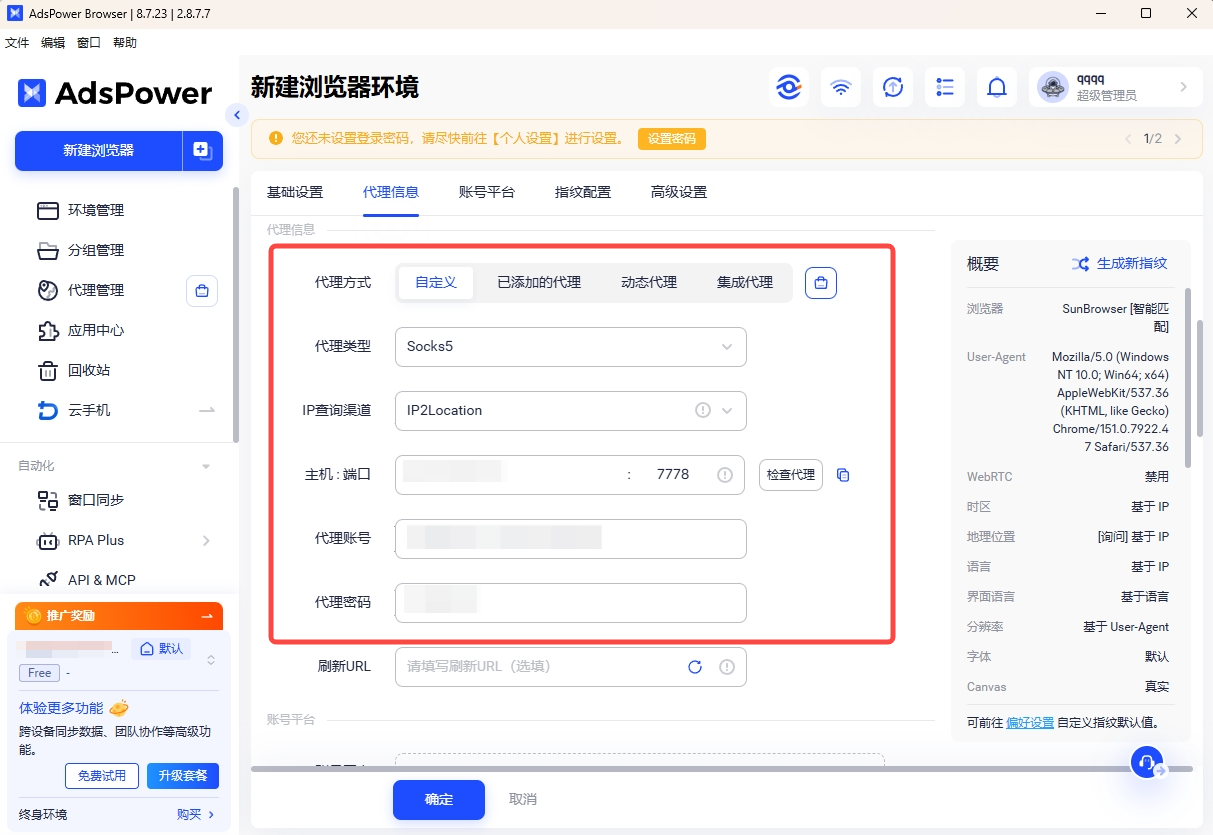
Task: Click the user avatar qqqq
Action: [x=1053, y=87]
